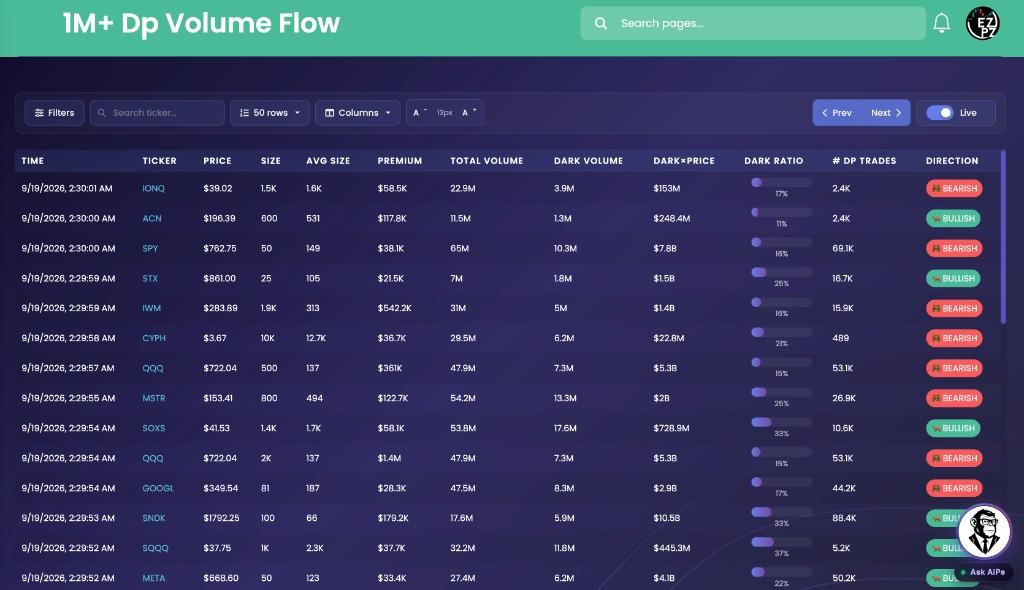Open the notifications bell
Viewport: 1024px width, 590px height.
pos(941,23)
